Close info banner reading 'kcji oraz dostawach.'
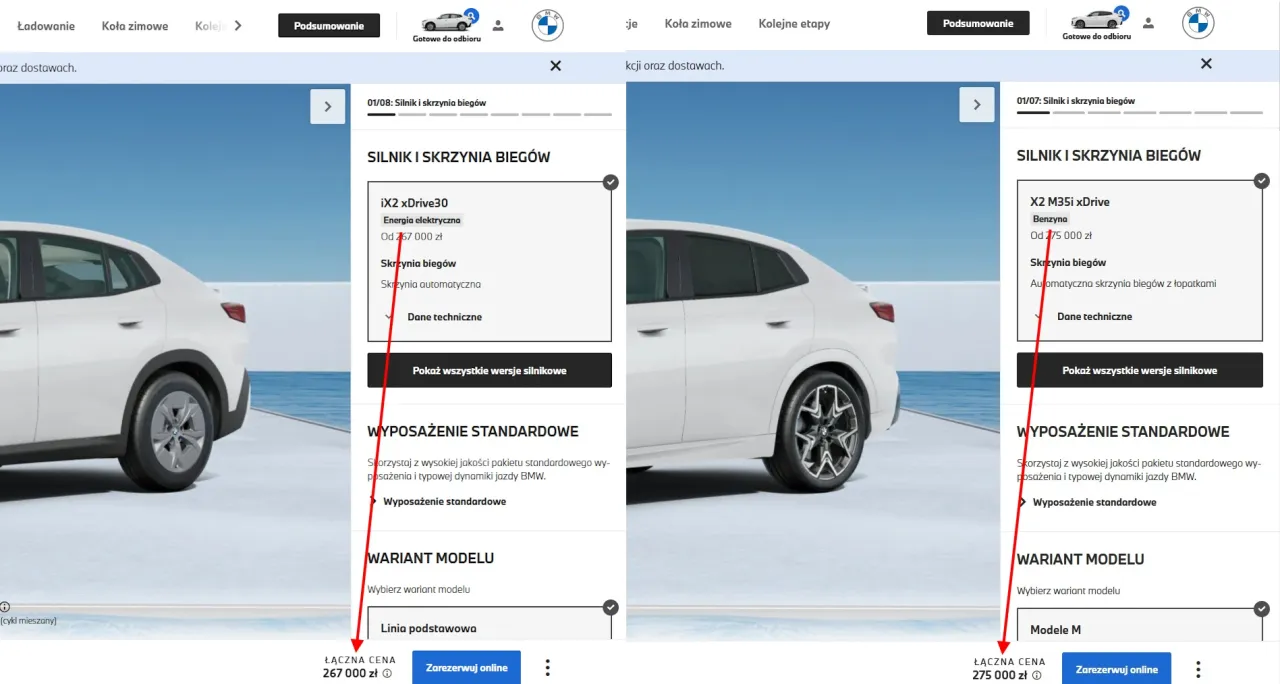The image size is (1280, 684). pyautogui.click(x=1206, y=64)
